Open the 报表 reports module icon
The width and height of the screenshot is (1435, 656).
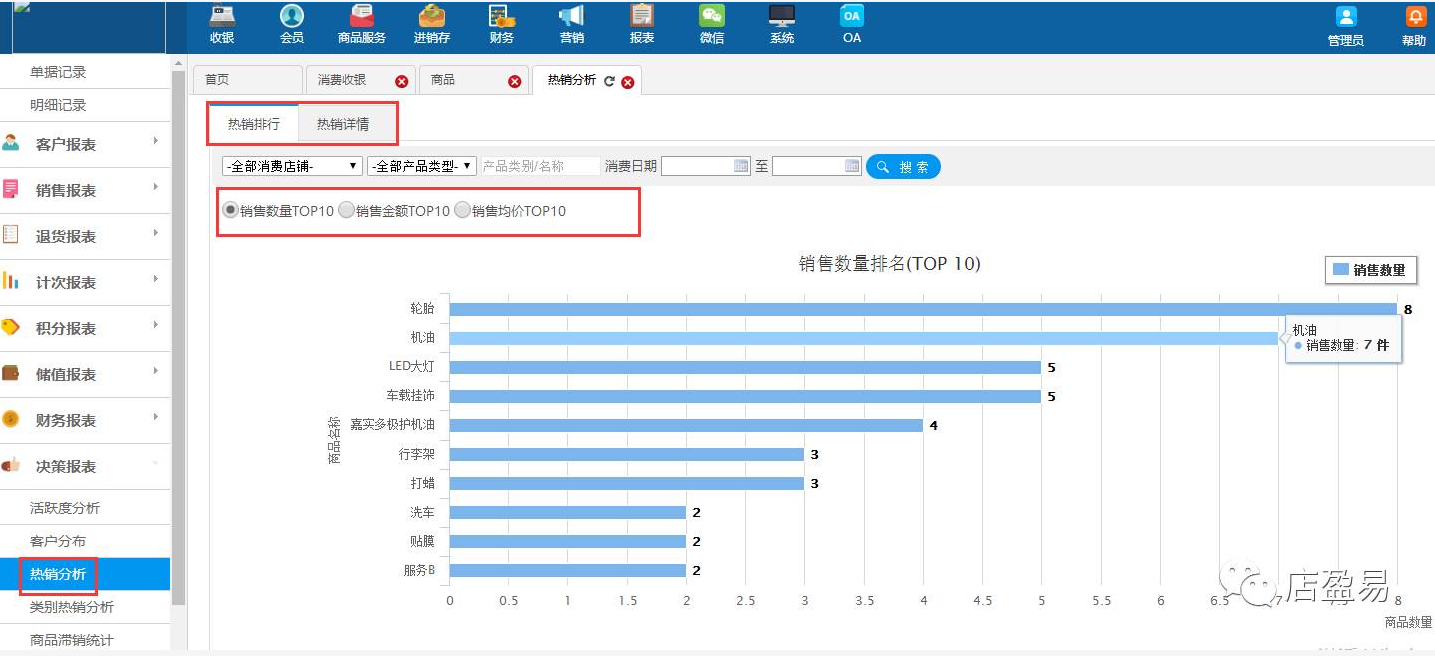[x=642, y=17]
